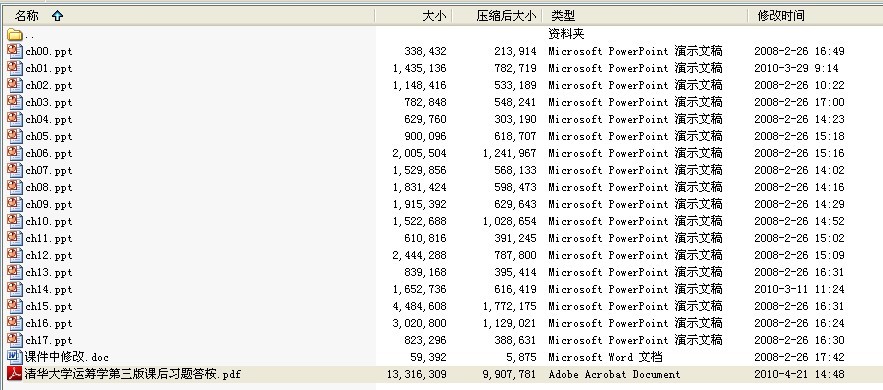Sort by the 大小 column header
The image size is (883, 390).
413,16
